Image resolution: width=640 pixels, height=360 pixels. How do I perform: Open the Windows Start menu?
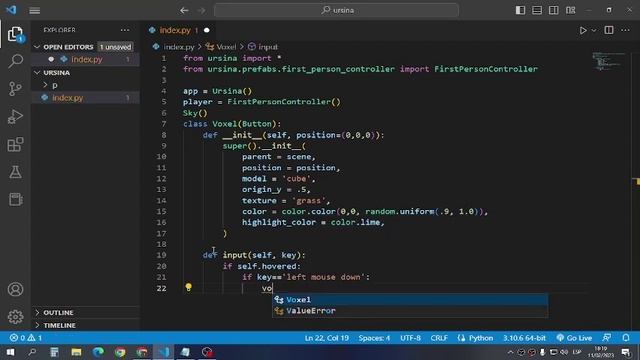point(10,352)
